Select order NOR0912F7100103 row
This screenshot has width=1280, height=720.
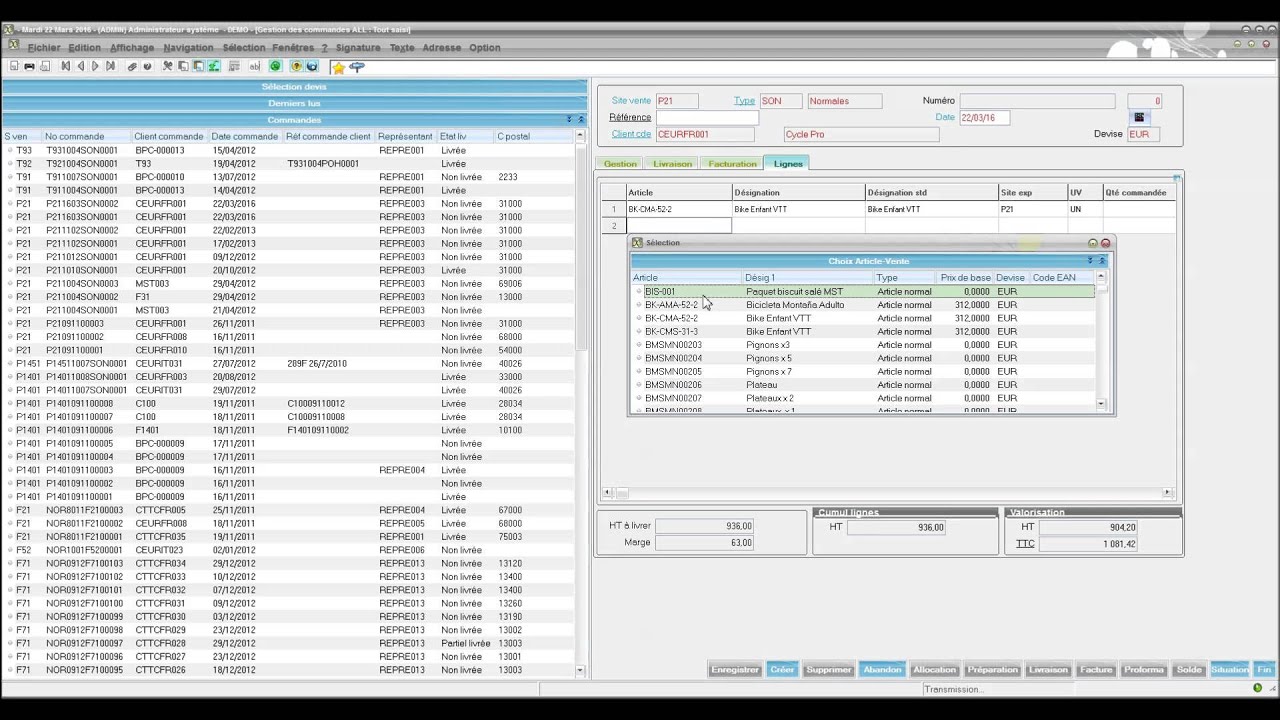click(289, 564)
